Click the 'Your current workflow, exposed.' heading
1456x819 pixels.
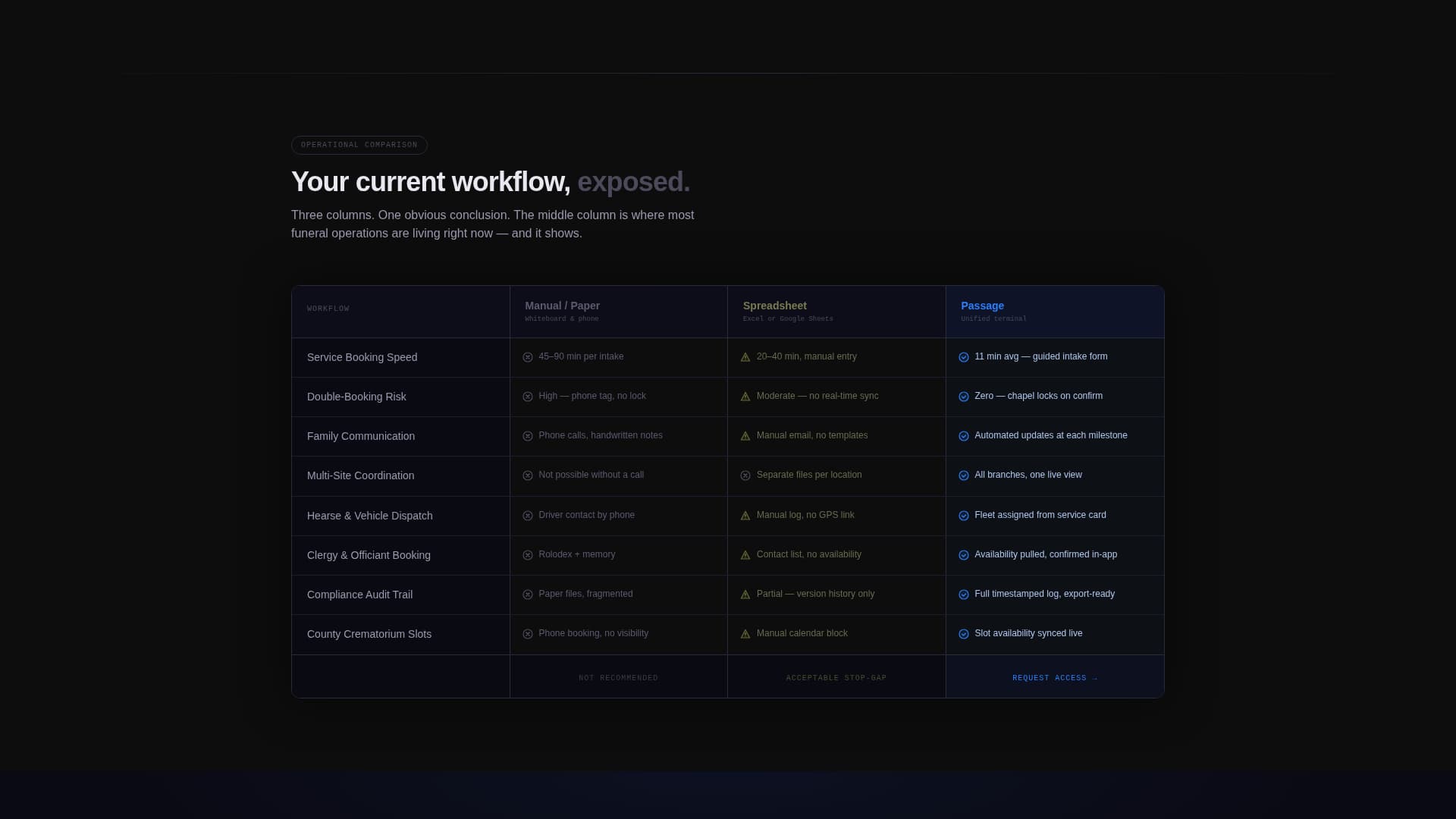point(491,182)
